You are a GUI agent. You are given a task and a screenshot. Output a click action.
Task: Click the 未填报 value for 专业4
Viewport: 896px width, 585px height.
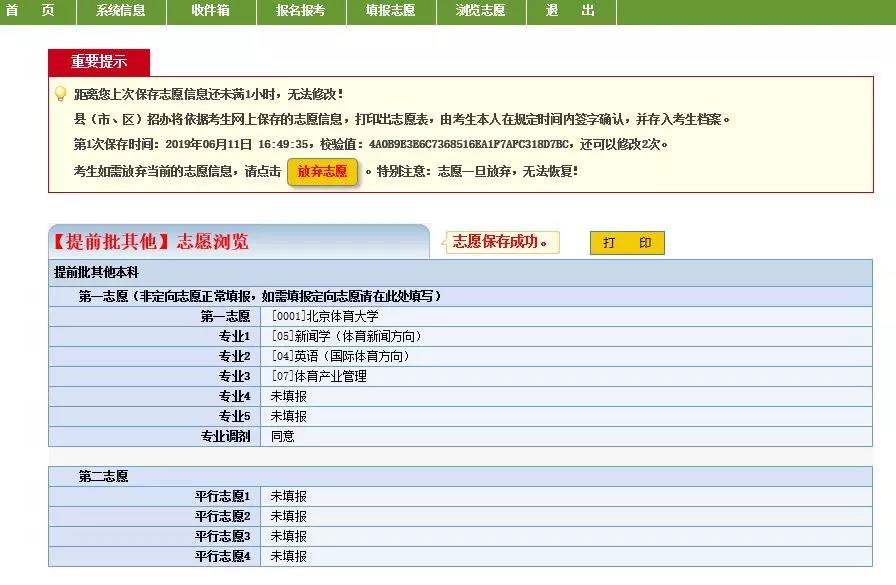pyautogui.click(x=289, y=396)
